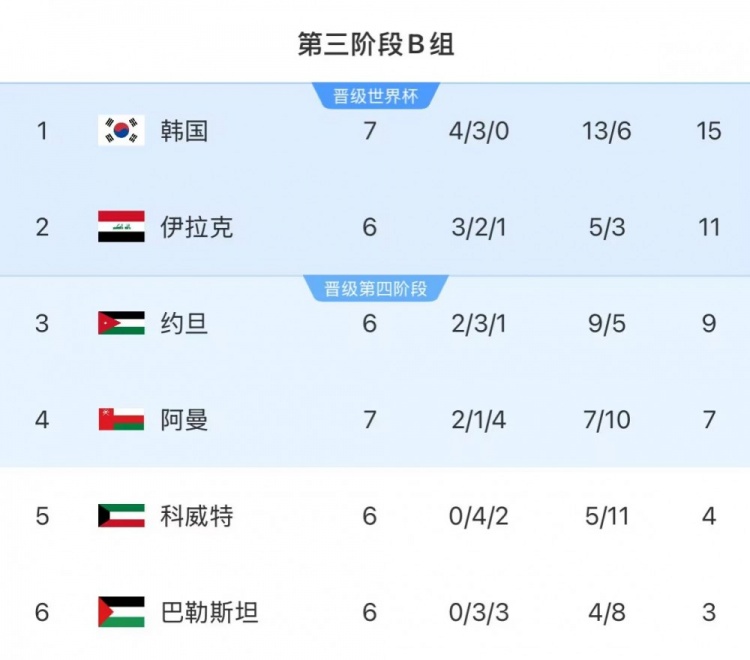Click the 晋级第四阶段 label tab
This screenshot has width=750, height=660.
[x=375, y=289]
